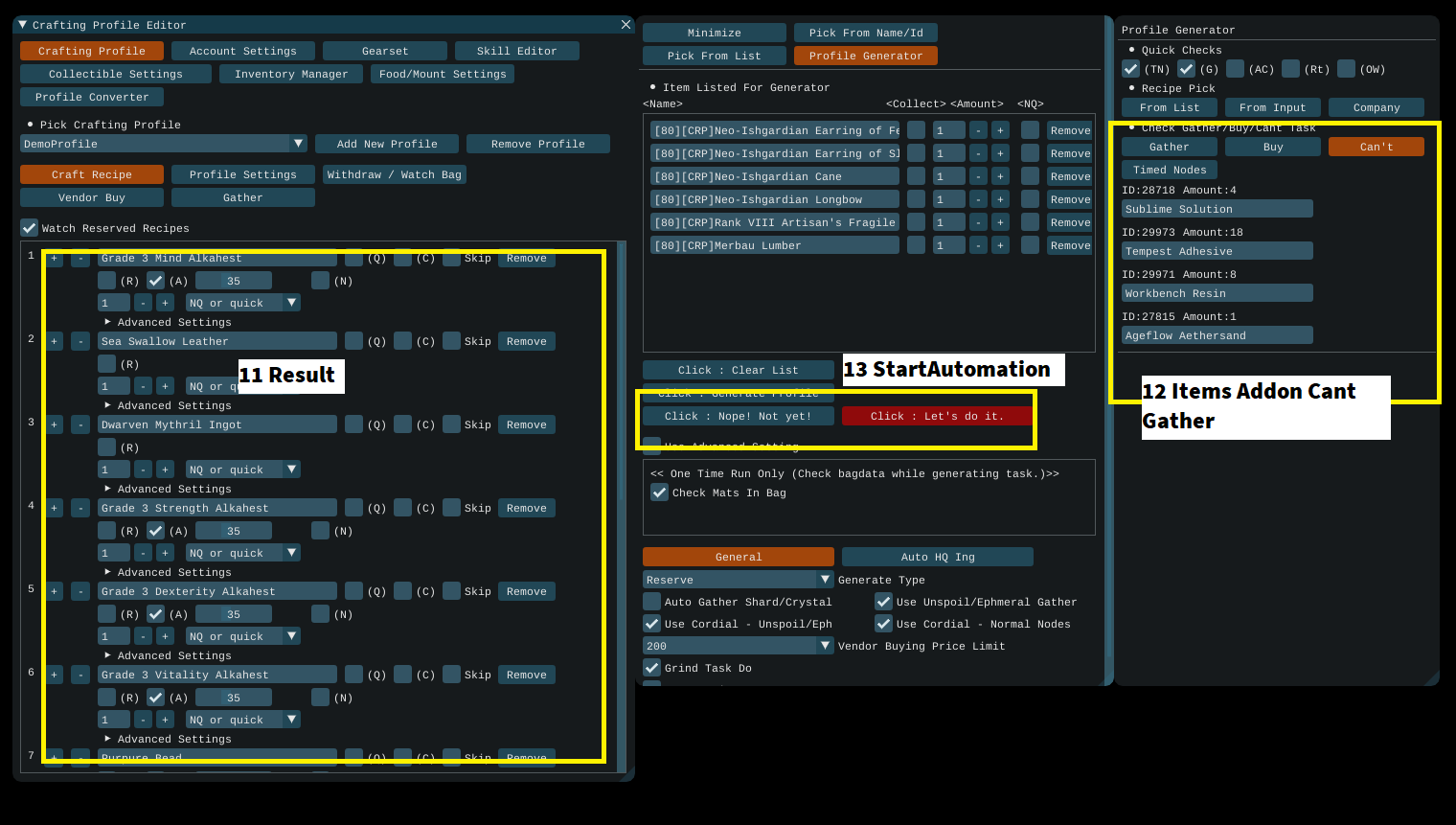Switch to the Skill Editor tab
The width and height of the screenshot is (1456, 825).
pos(516,51)
